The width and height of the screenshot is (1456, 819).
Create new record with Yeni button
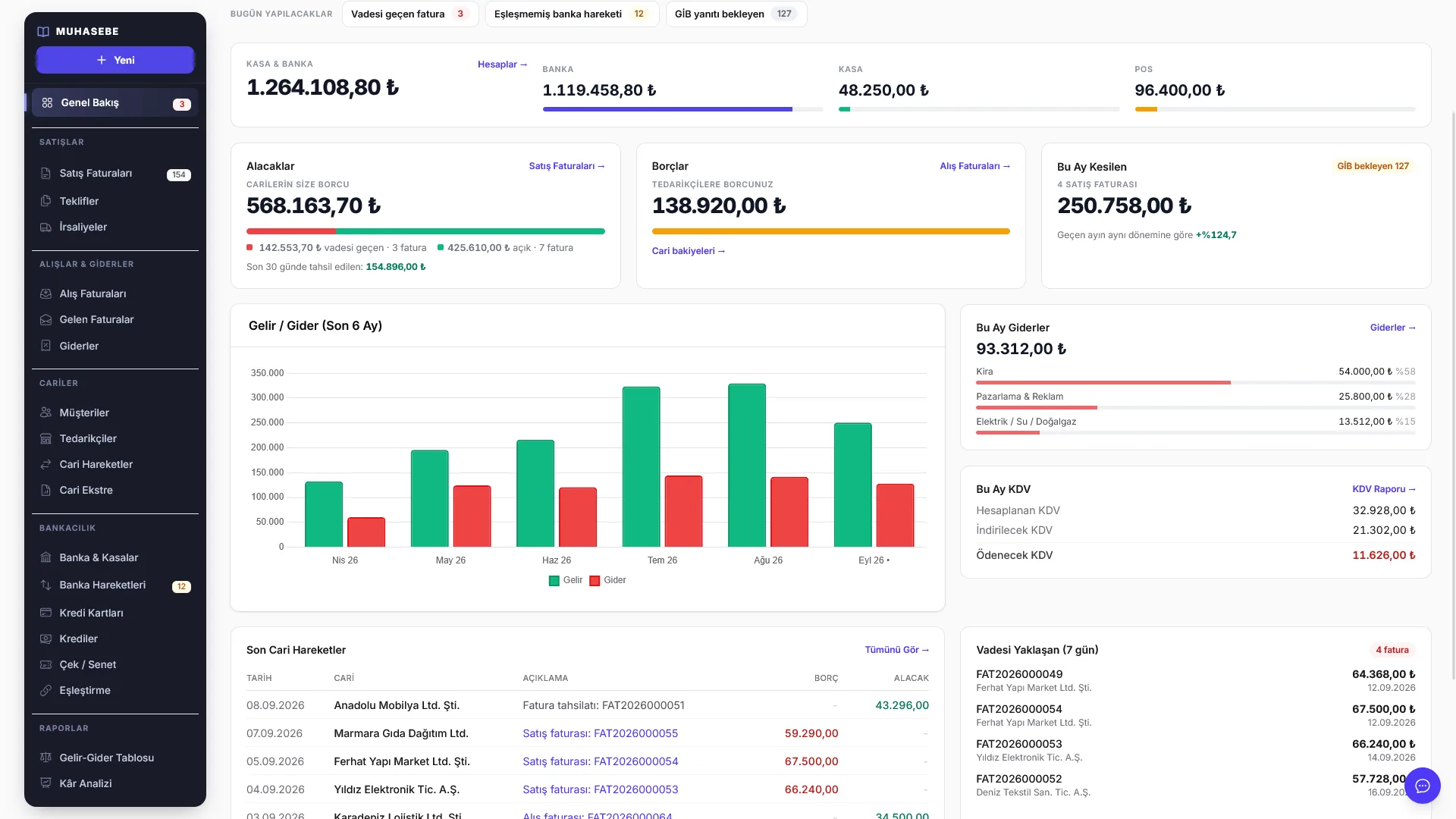[115, 60]
